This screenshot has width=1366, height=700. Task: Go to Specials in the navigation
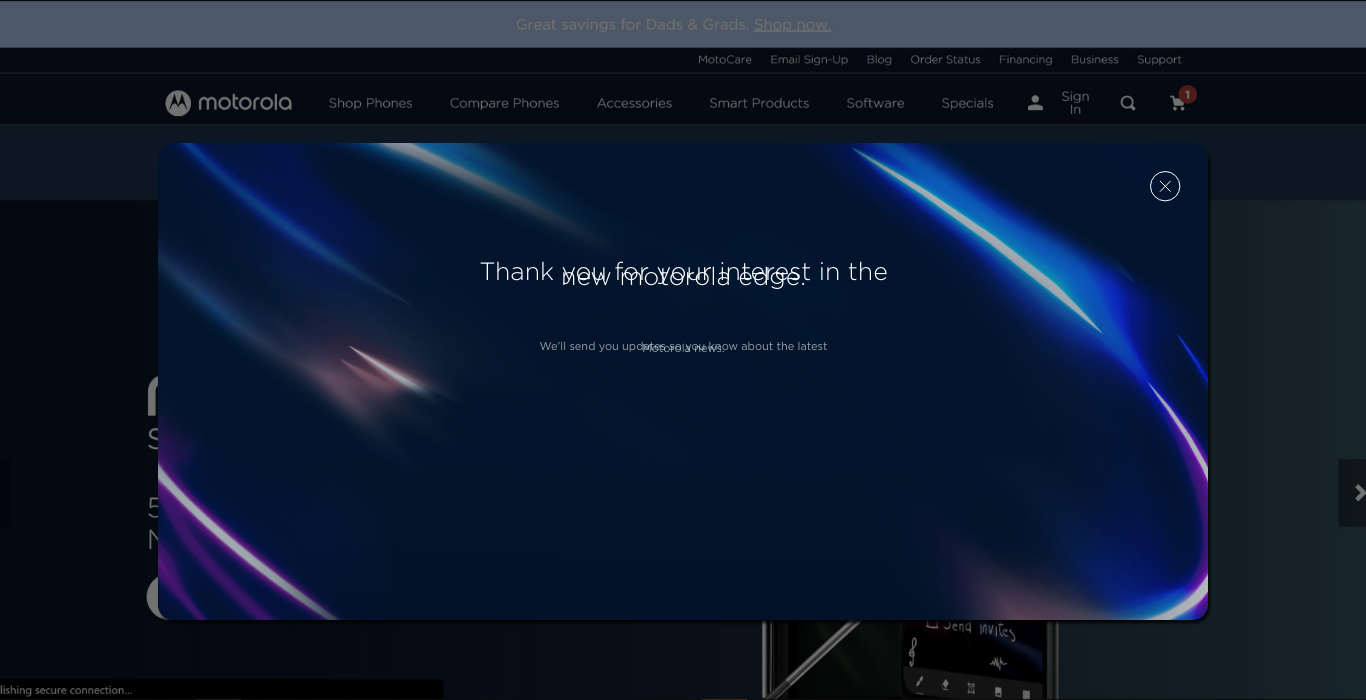click(x=967, y=103)
